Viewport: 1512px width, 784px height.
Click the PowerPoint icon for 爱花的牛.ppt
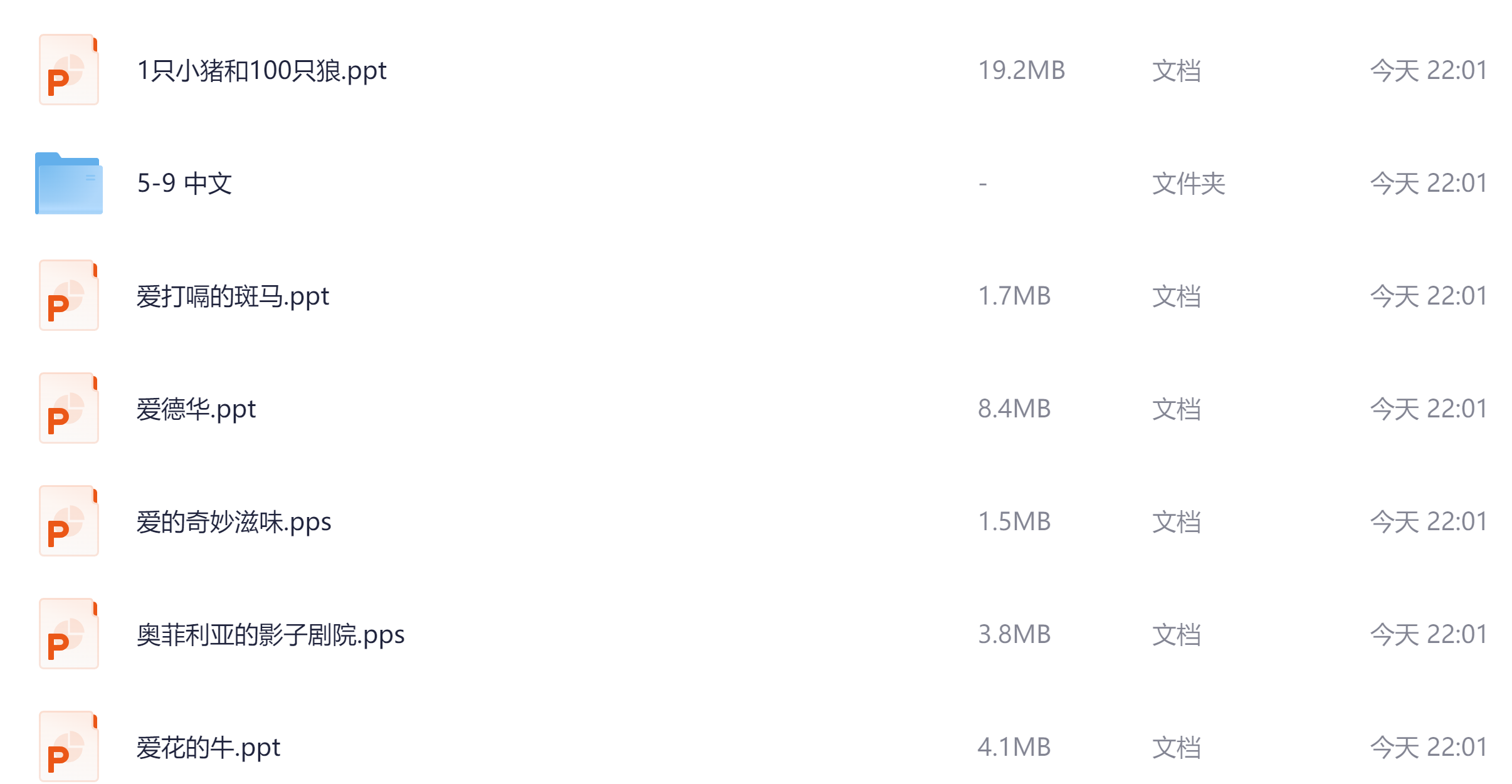[x=69, y=747]
